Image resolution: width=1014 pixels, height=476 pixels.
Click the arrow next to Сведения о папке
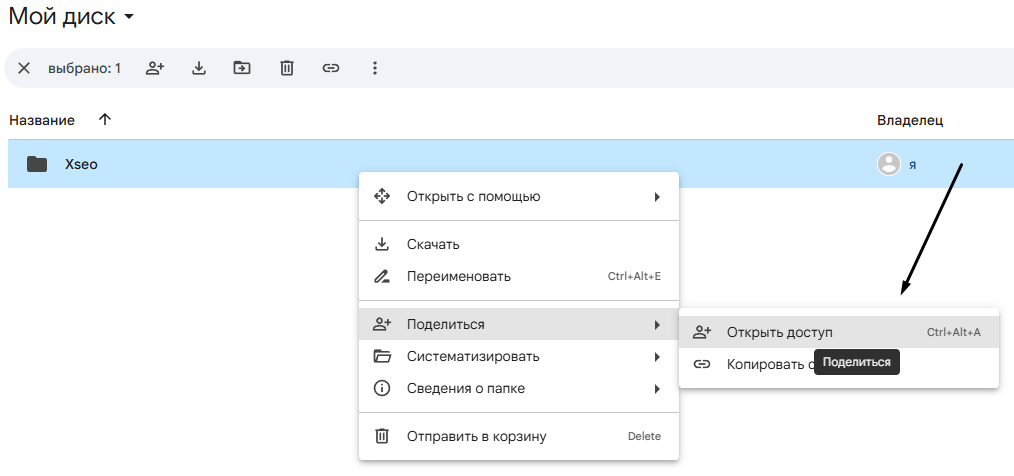coord(656,389)
